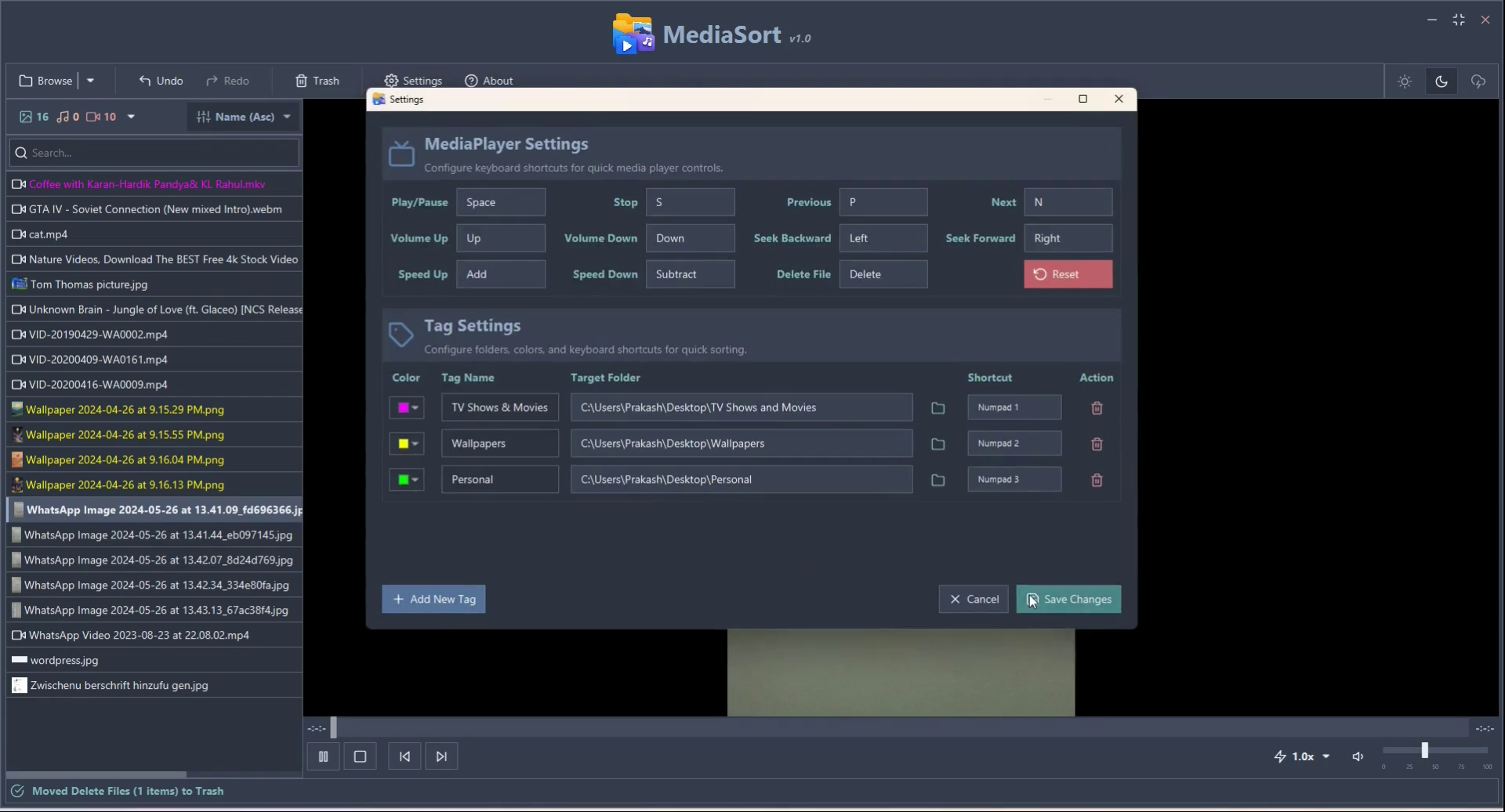This screenshot has width=1505, height=812.
Task: Save Changes in Settings dialog
Action: pos(1068,599)
